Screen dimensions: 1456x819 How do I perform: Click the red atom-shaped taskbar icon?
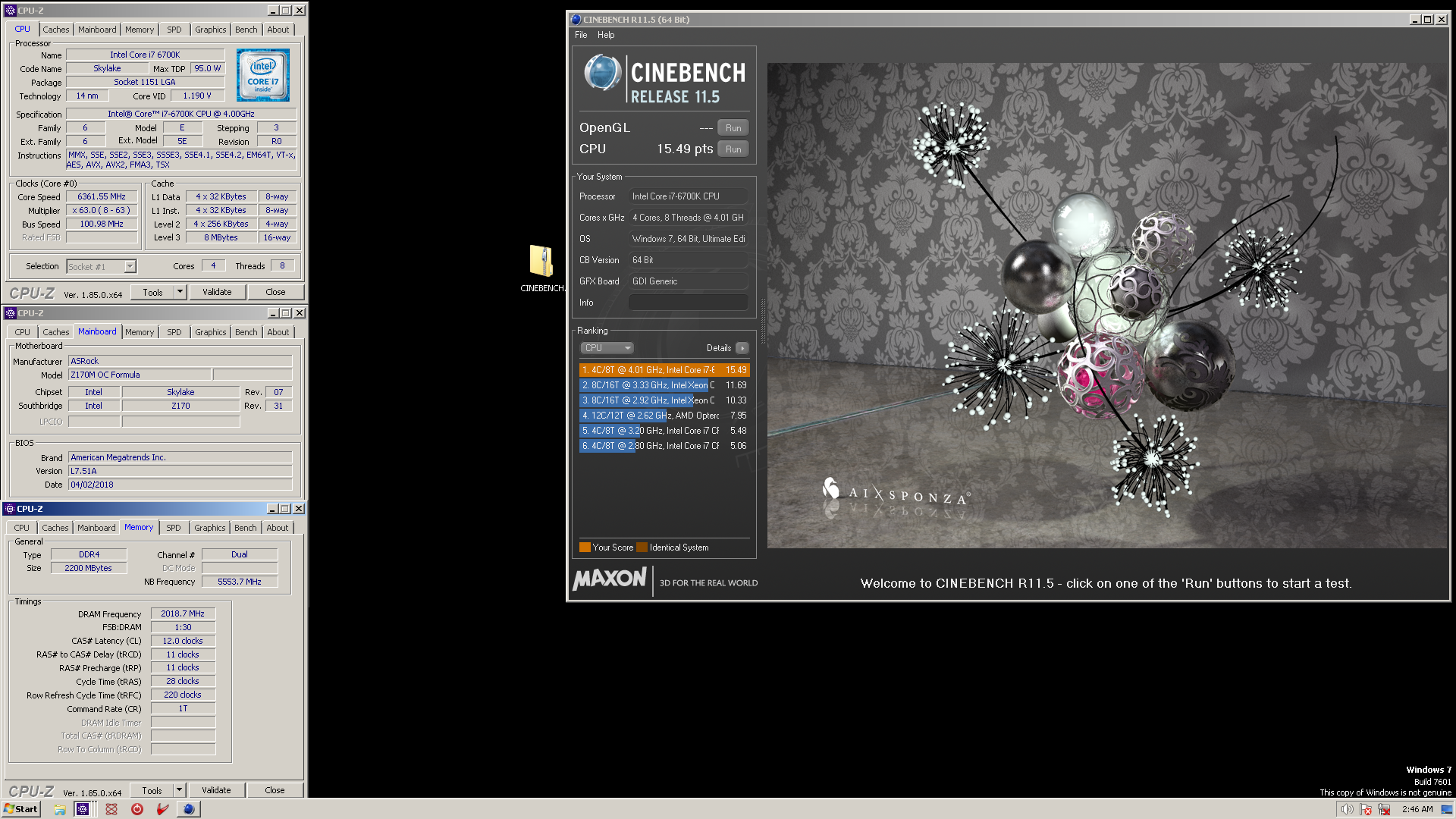coord(111,809)
